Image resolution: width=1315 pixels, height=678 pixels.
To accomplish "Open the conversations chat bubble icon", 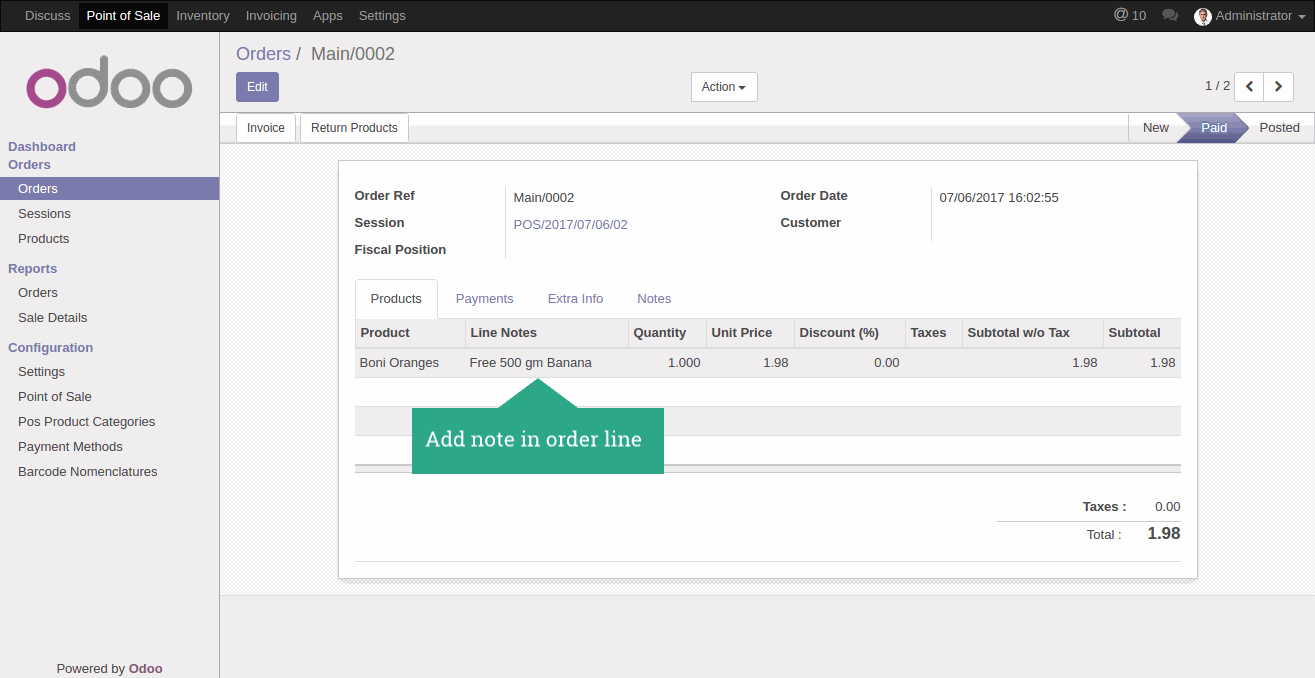I will (x=1170, y=16).
